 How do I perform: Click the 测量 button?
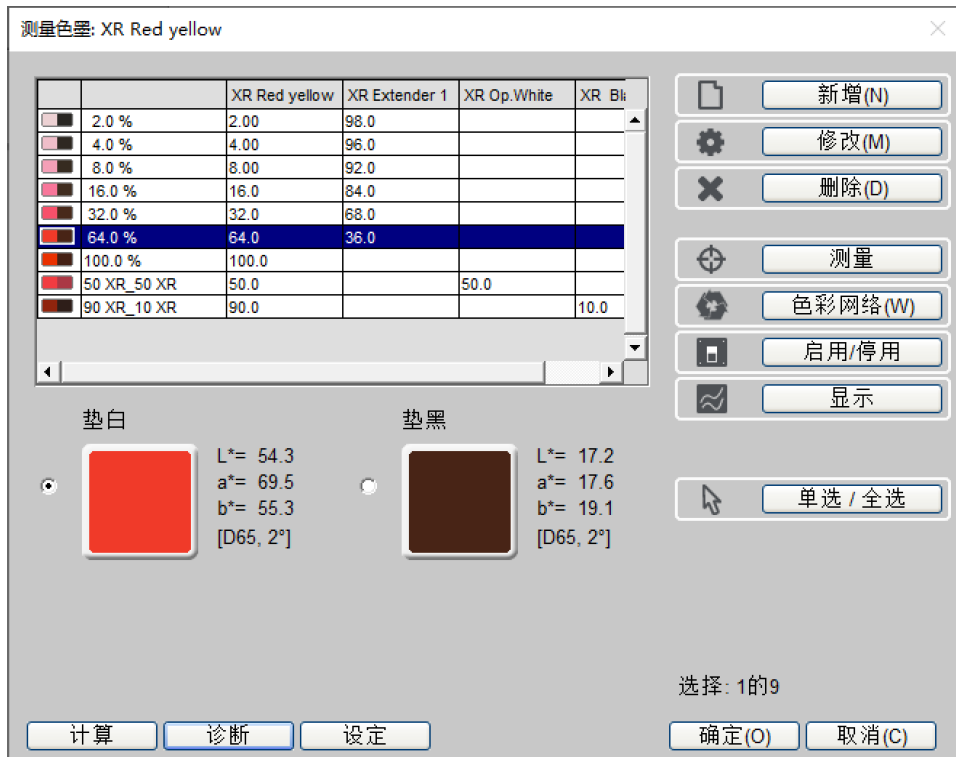coord(851,259)
